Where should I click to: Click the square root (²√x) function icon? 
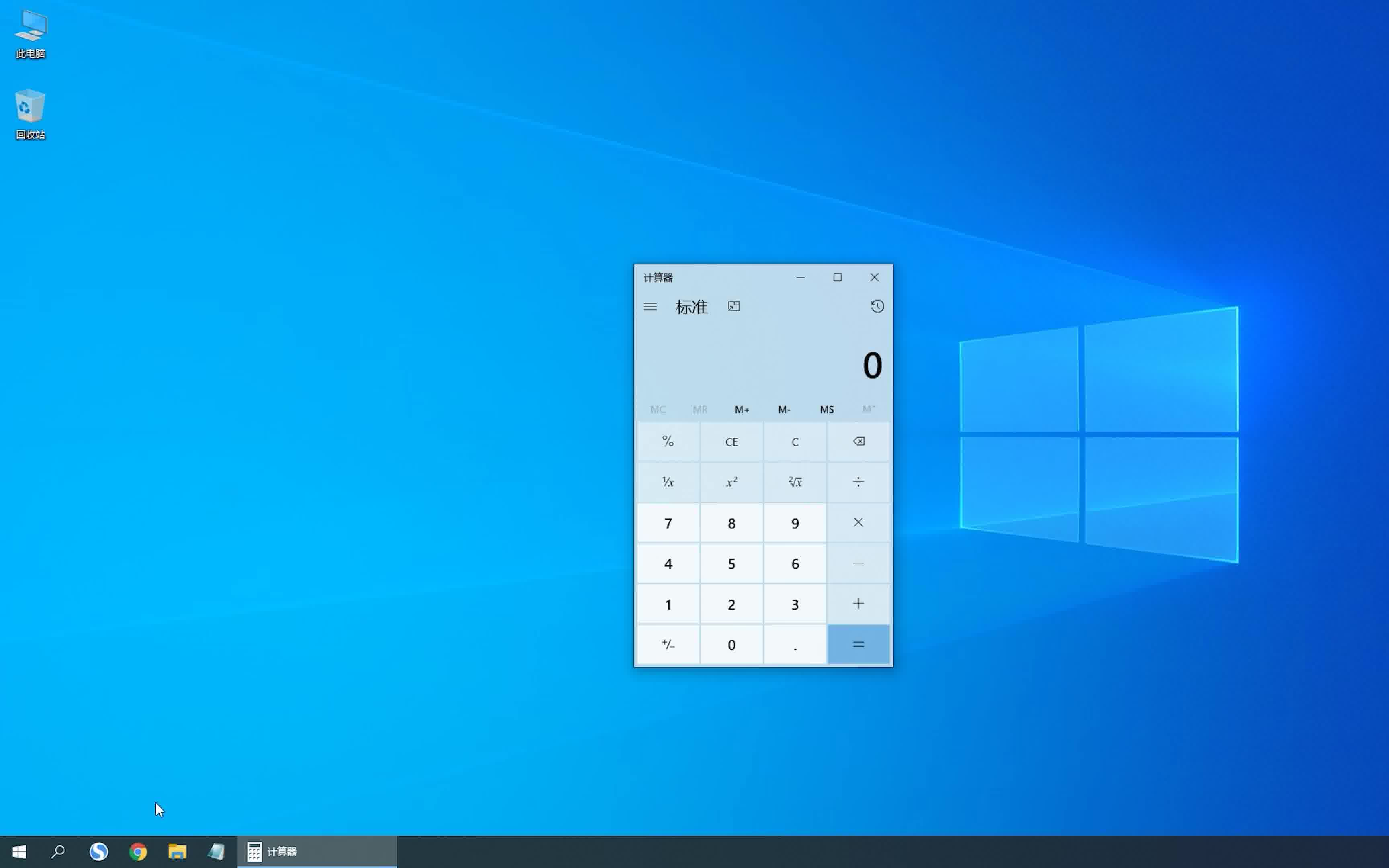pos(795,482)
